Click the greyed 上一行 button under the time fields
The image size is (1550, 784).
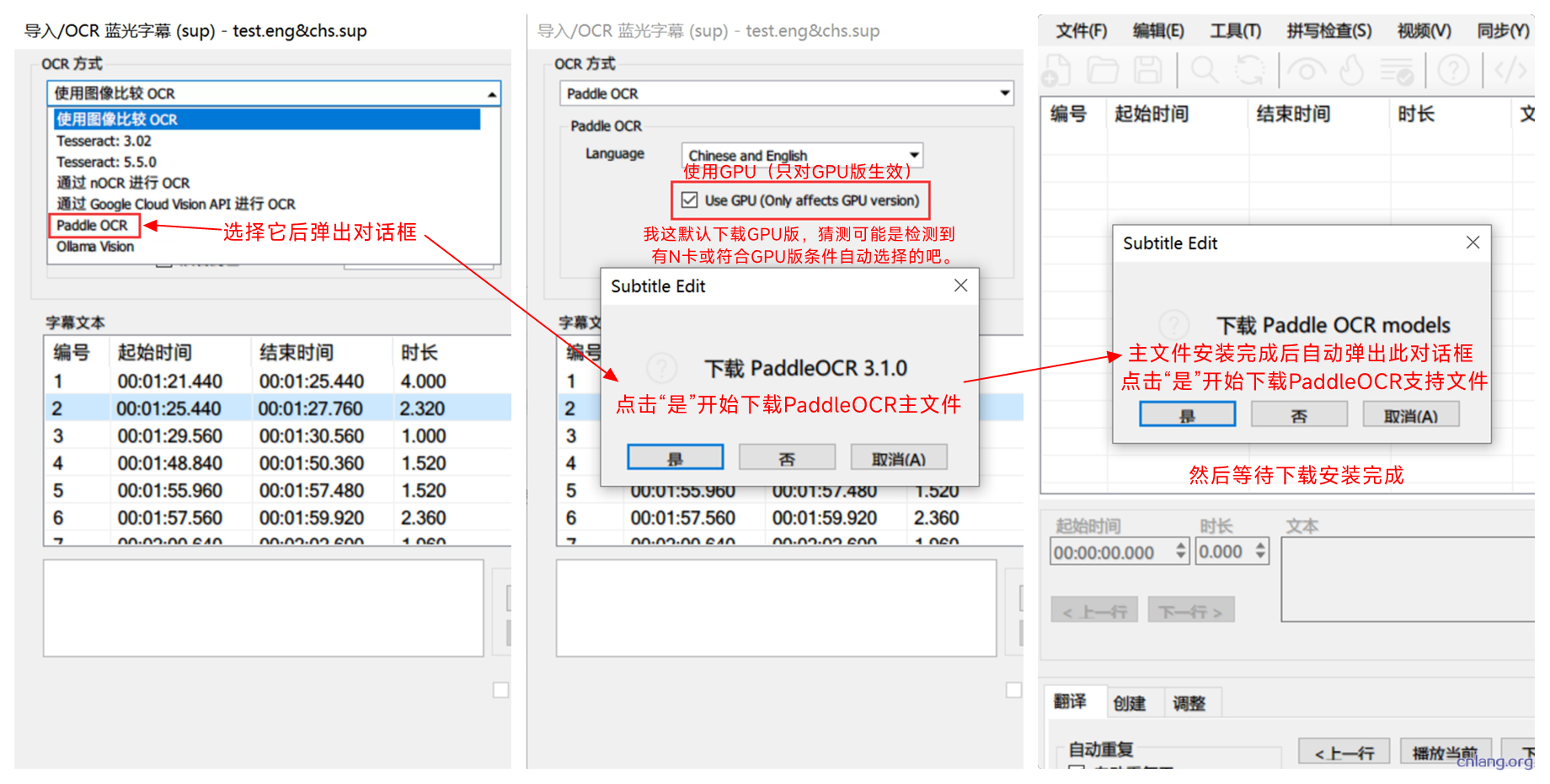pyautogui.click(x=1094, y=611)
